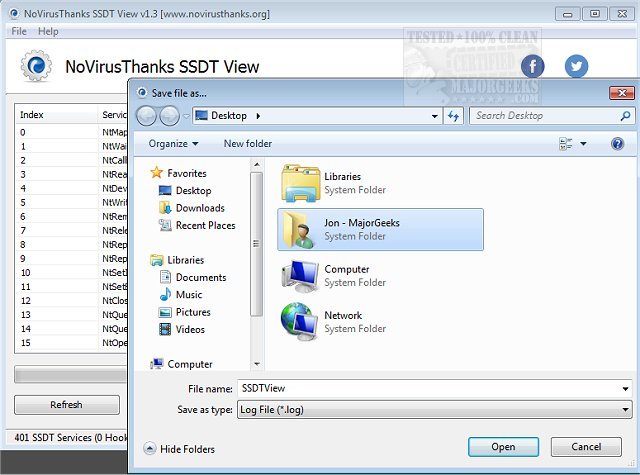The width and height of the screenshot is (640, 475).
Task: Select the row with index 12
Action: [x=71, y=301]
